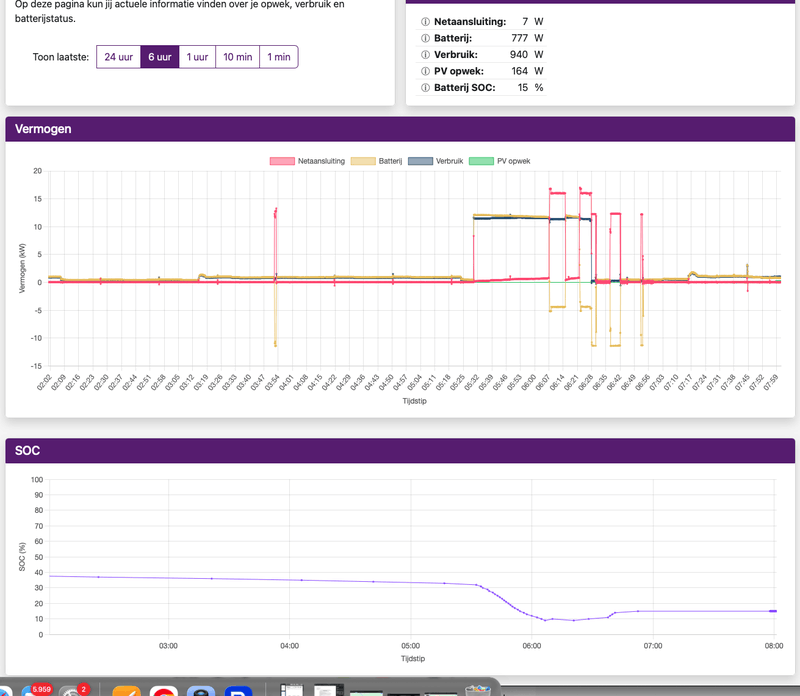Image resolution: width=800 pixels, height=696 pixels.
Task: Click the 02:02 tick on the Vermogen x-axis
Action: point(44,383)
